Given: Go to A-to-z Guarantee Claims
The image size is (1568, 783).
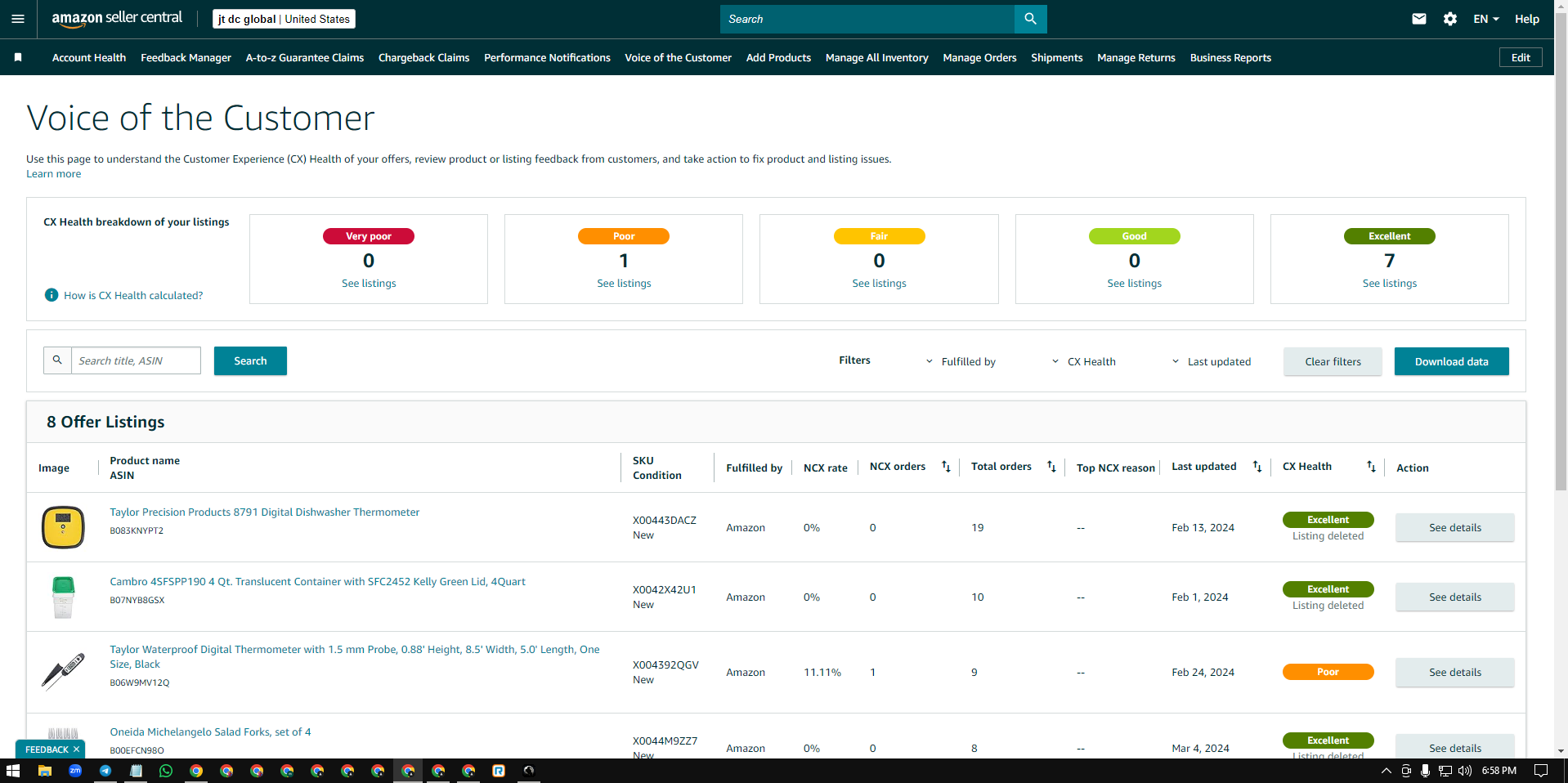Looking at the screenshot, I should point(305,57).
